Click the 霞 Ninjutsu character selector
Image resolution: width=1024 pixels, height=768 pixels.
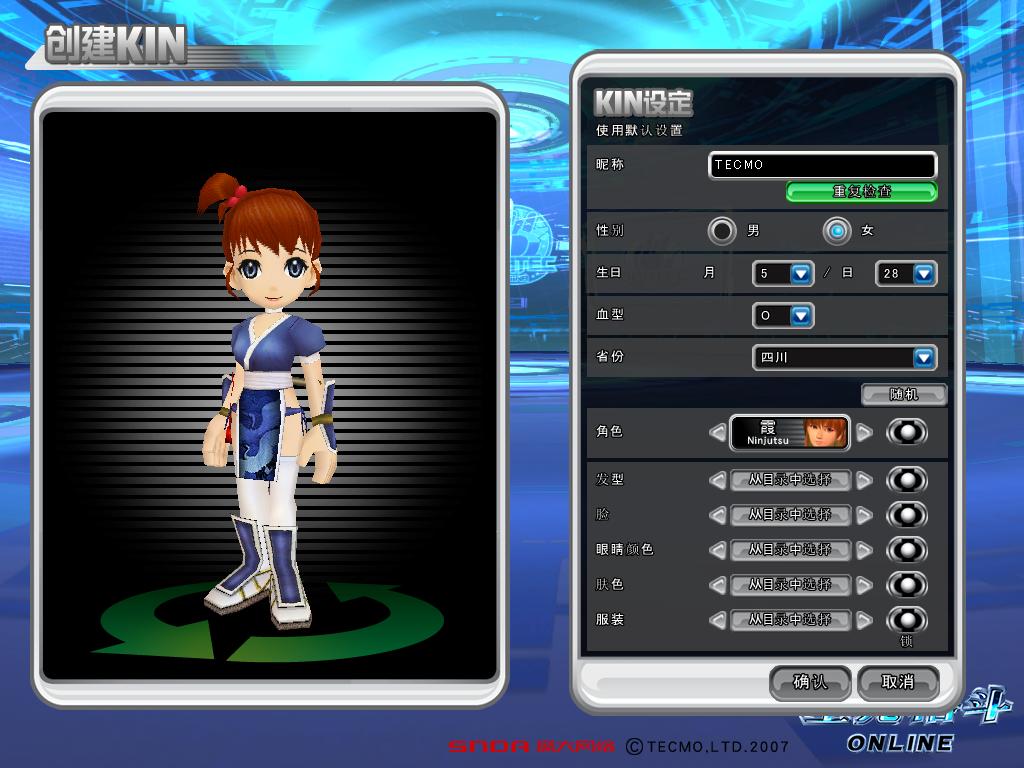click(790, 432)
